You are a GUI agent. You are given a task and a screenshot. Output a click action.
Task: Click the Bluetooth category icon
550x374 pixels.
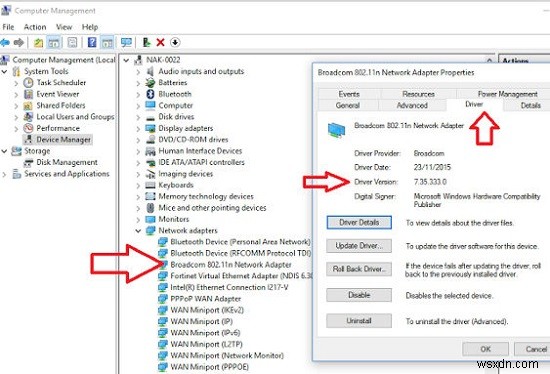coord(150,94)
